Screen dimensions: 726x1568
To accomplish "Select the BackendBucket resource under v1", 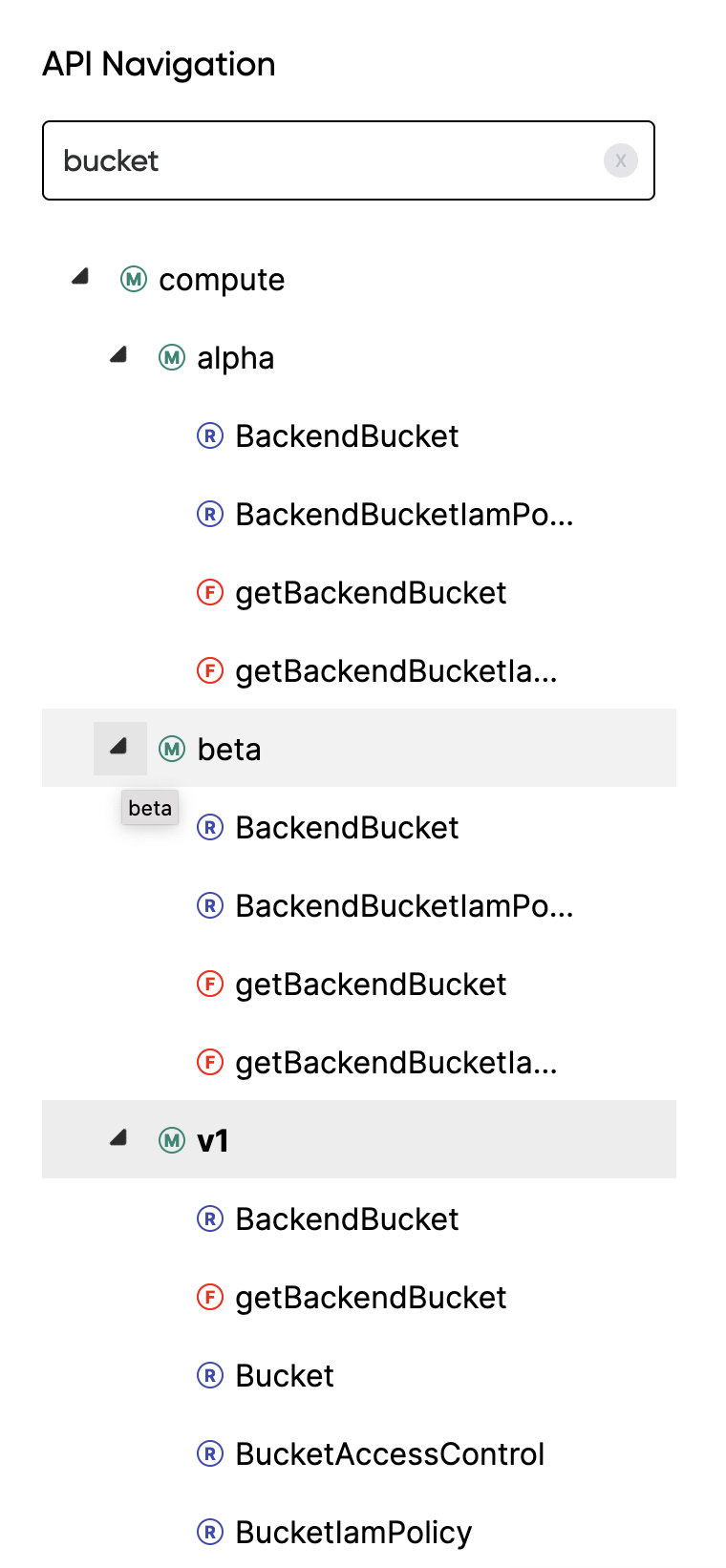I will [346, 1218].
